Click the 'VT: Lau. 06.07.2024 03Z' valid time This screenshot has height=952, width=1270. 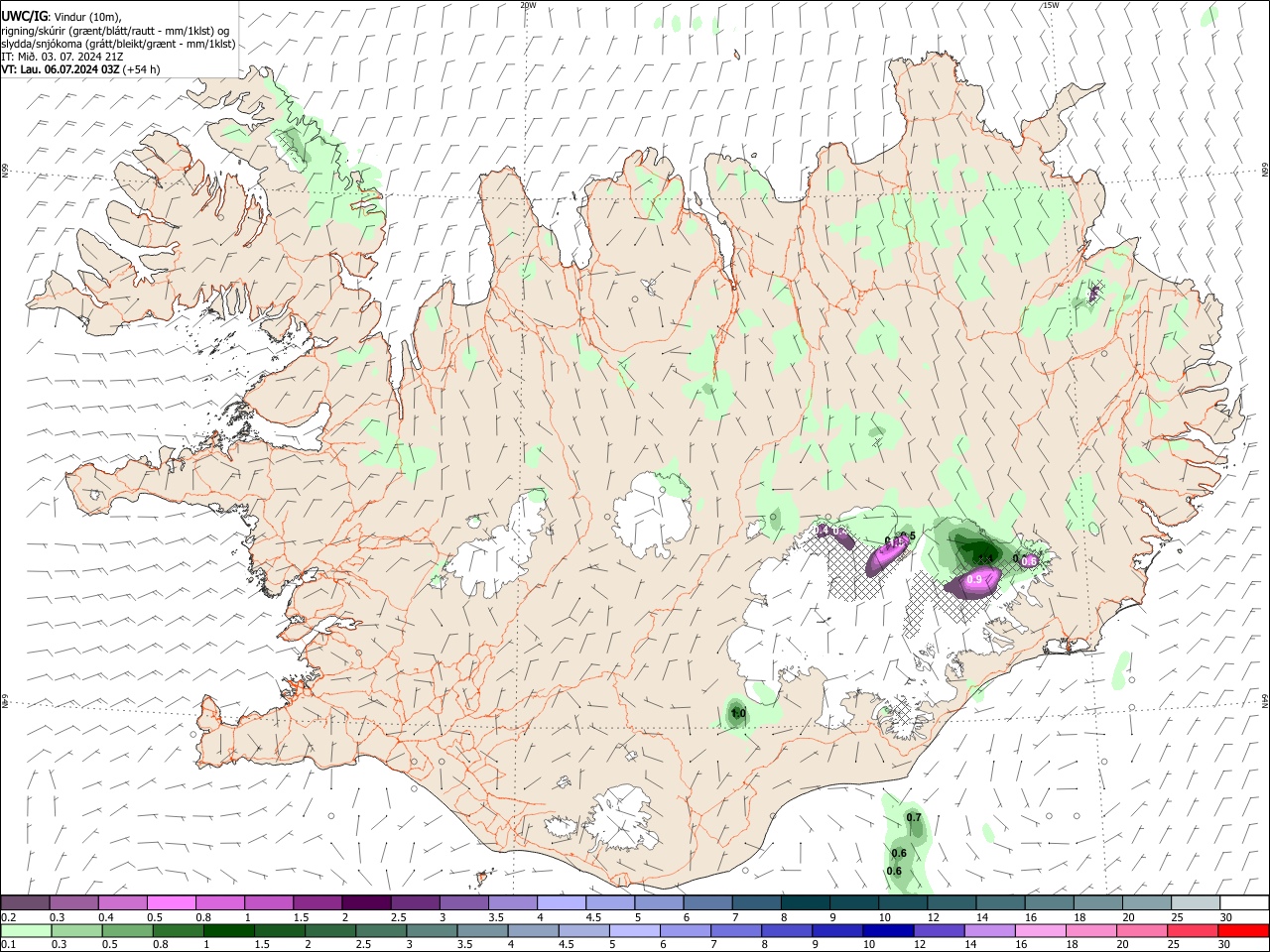click(61, 69)
